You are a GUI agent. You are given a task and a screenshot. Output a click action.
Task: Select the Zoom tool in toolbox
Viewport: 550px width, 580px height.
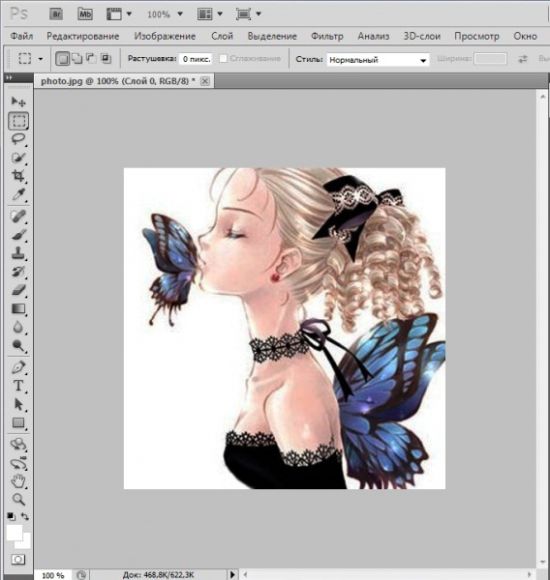(18, 499)
